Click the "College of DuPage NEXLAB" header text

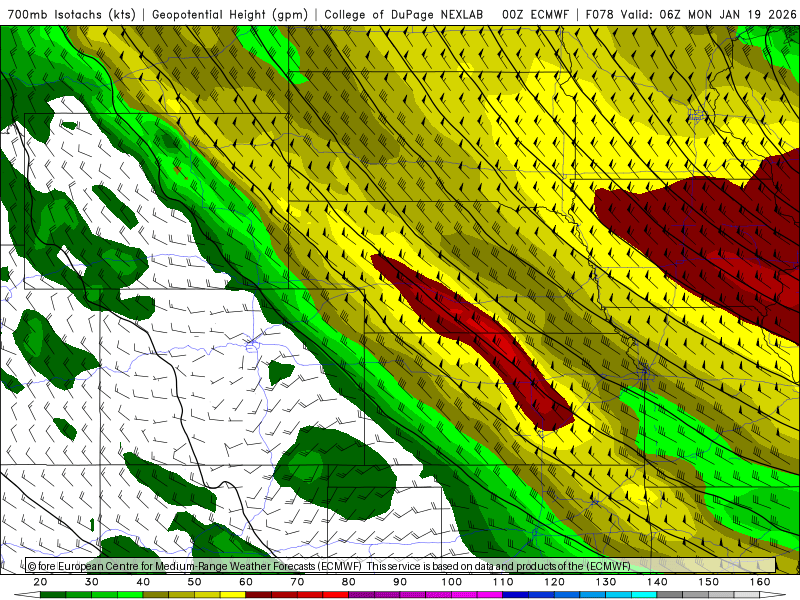pyautogui.click(x=404, y=14)
